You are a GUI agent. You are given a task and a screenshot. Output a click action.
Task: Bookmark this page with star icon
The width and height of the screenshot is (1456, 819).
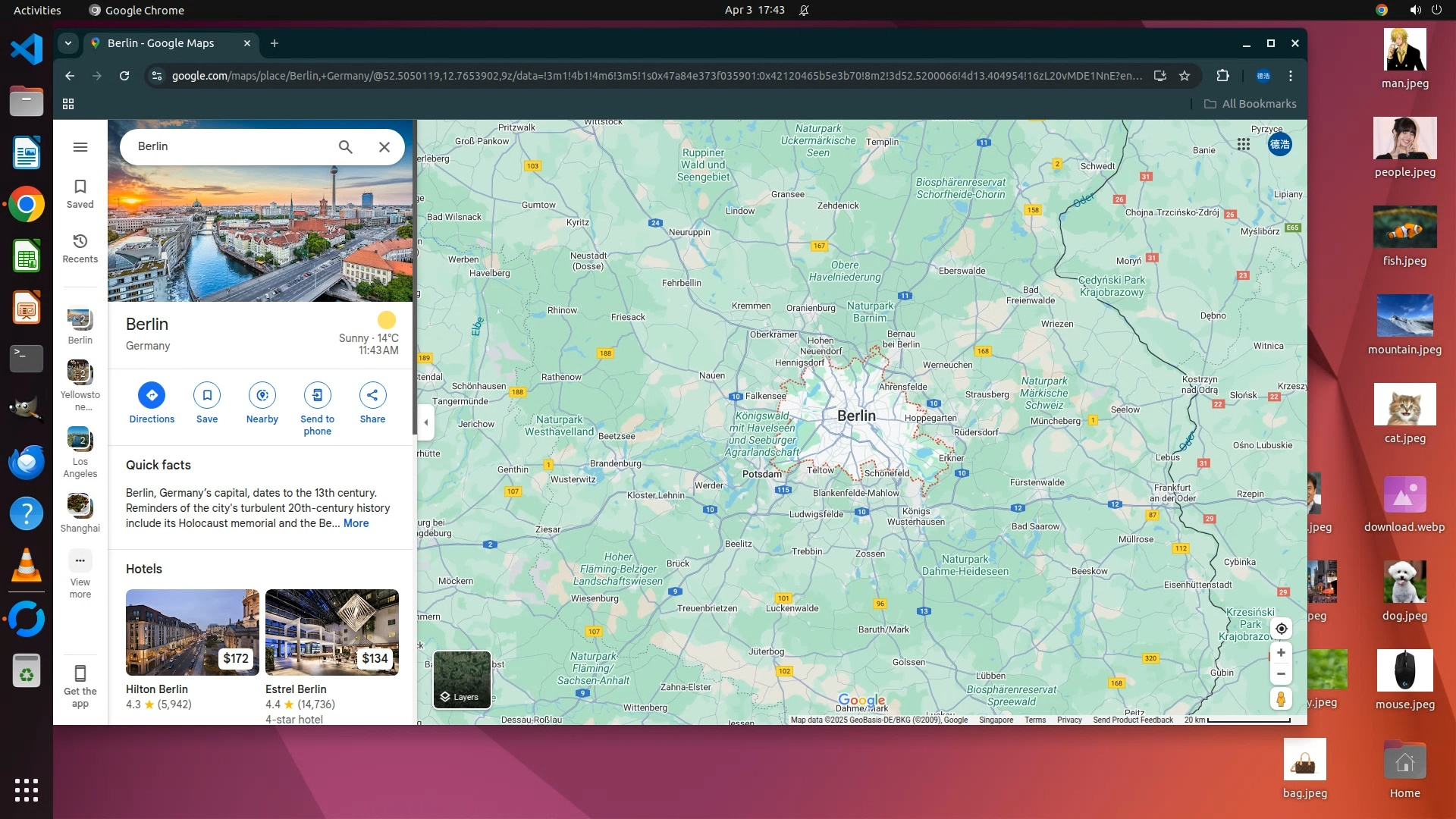click(x=1185, y=76)
